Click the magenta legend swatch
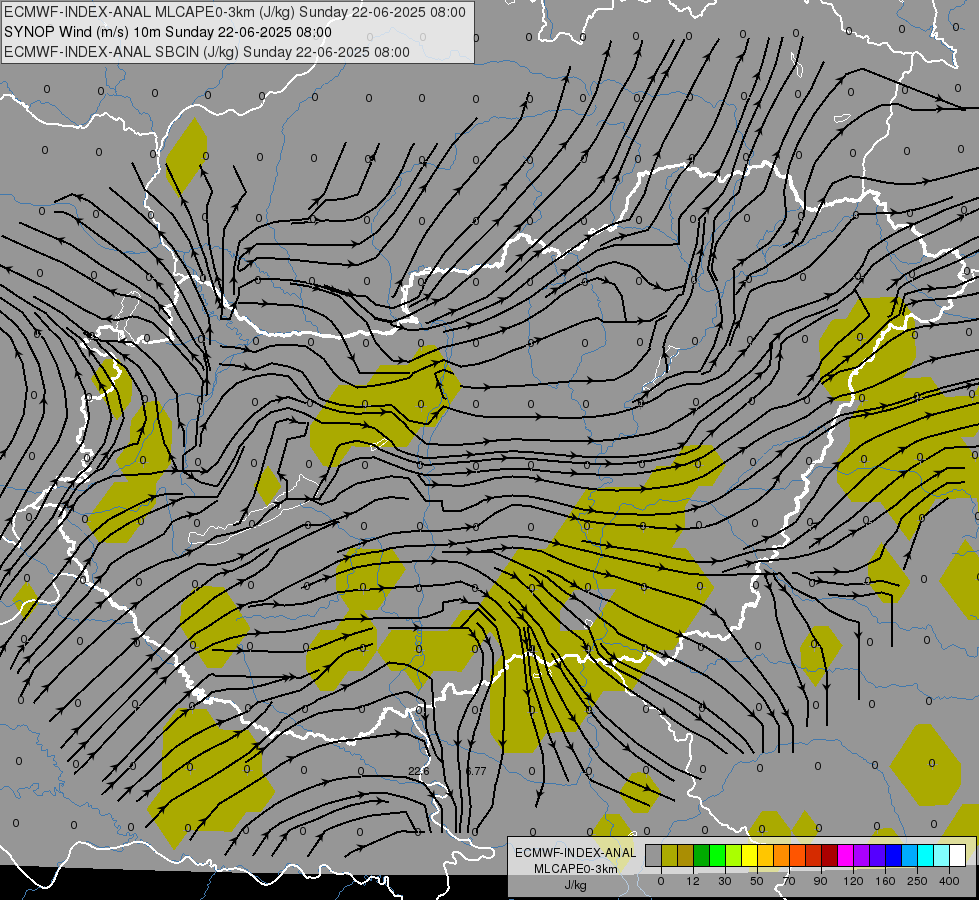The height and width of the screenshot is (900, 979). pyautogui.click(x=846, y=855)
